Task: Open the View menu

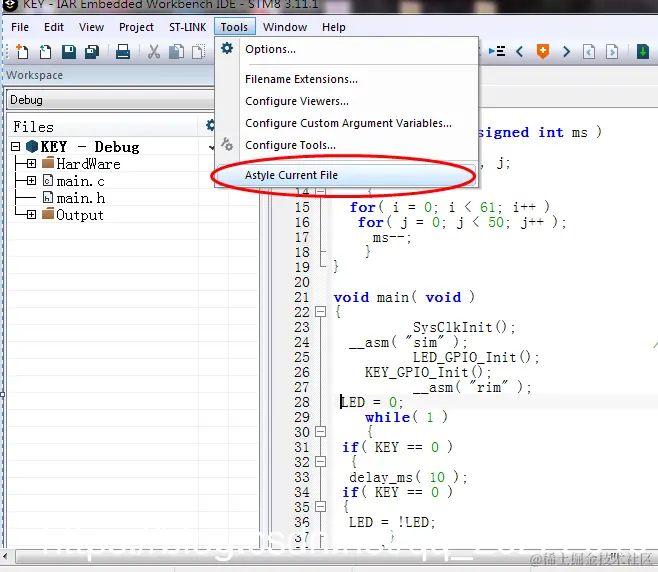Action: 91,27
